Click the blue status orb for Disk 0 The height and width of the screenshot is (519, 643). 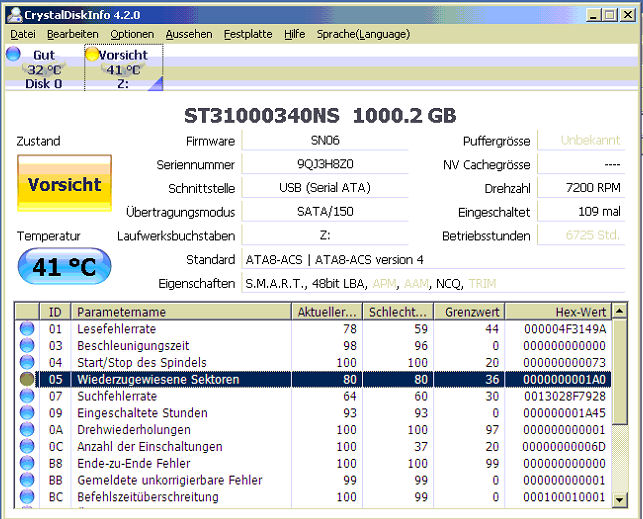[x=13, y=54]
